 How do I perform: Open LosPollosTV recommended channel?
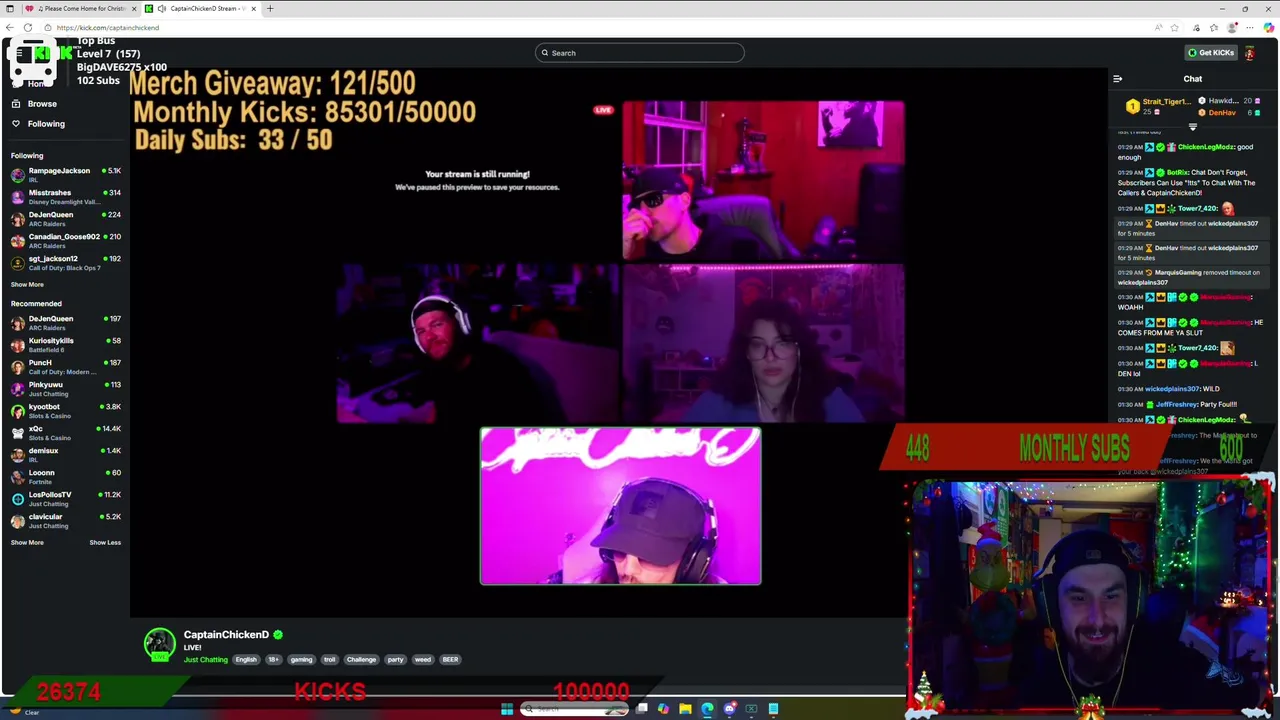pos(65,498)
